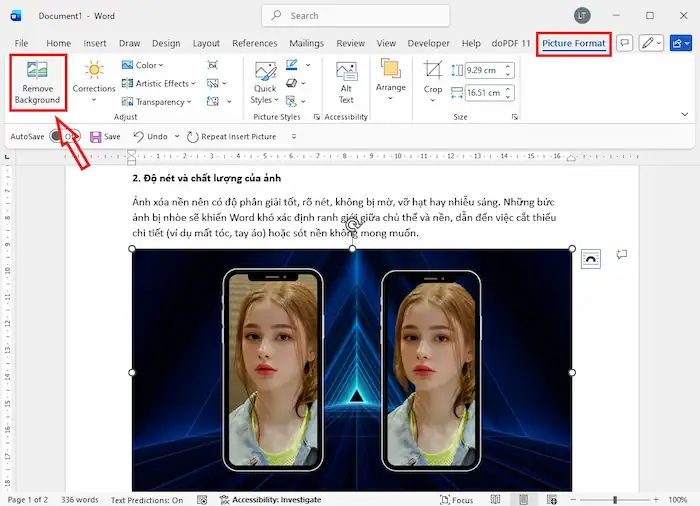Click Repeat Insert Picture
This screenshot has width=700, height=506.
tap(232, 137)
